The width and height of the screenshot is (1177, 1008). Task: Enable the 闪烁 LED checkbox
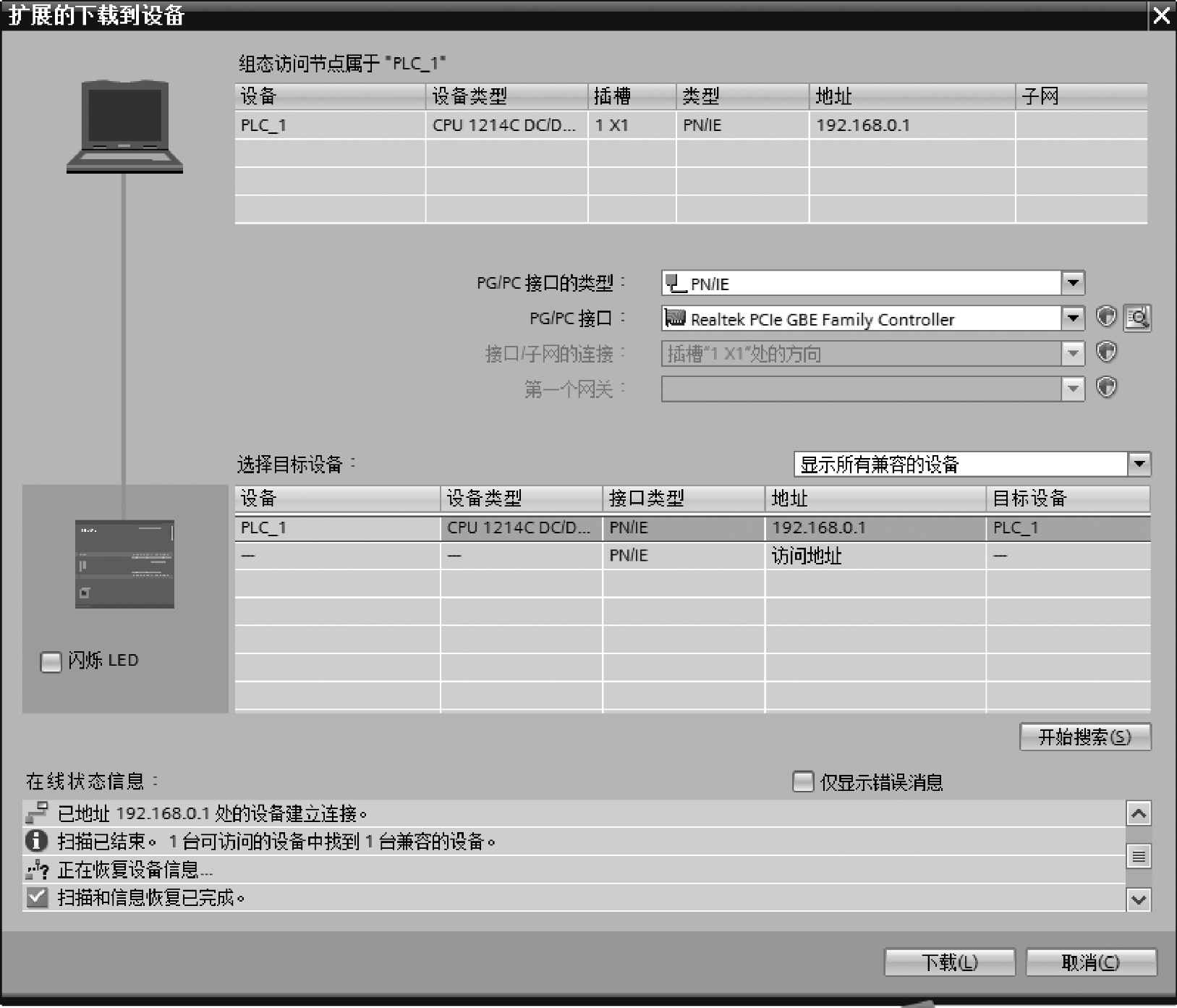51,661
